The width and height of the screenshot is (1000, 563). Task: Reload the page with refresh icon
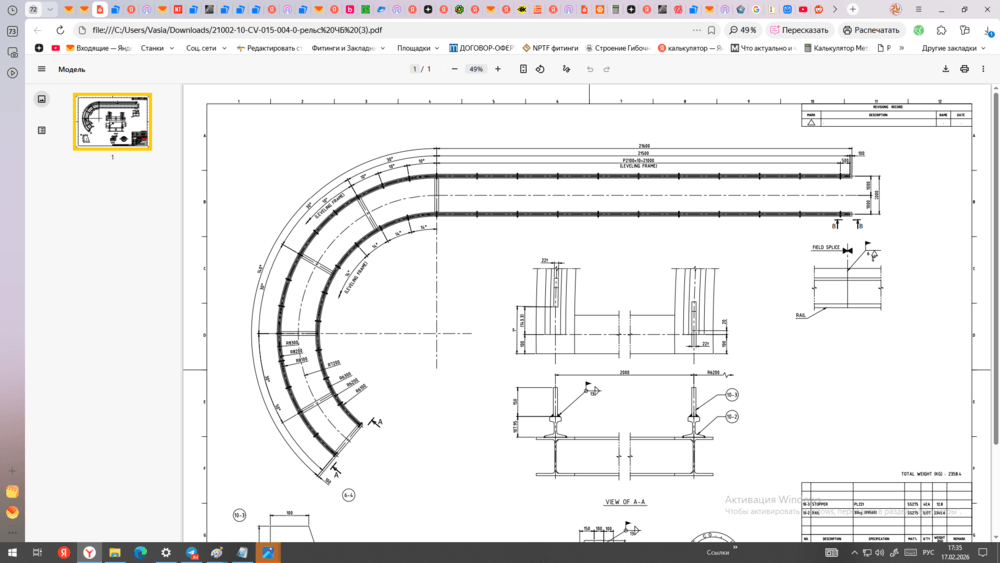[60, 30]
